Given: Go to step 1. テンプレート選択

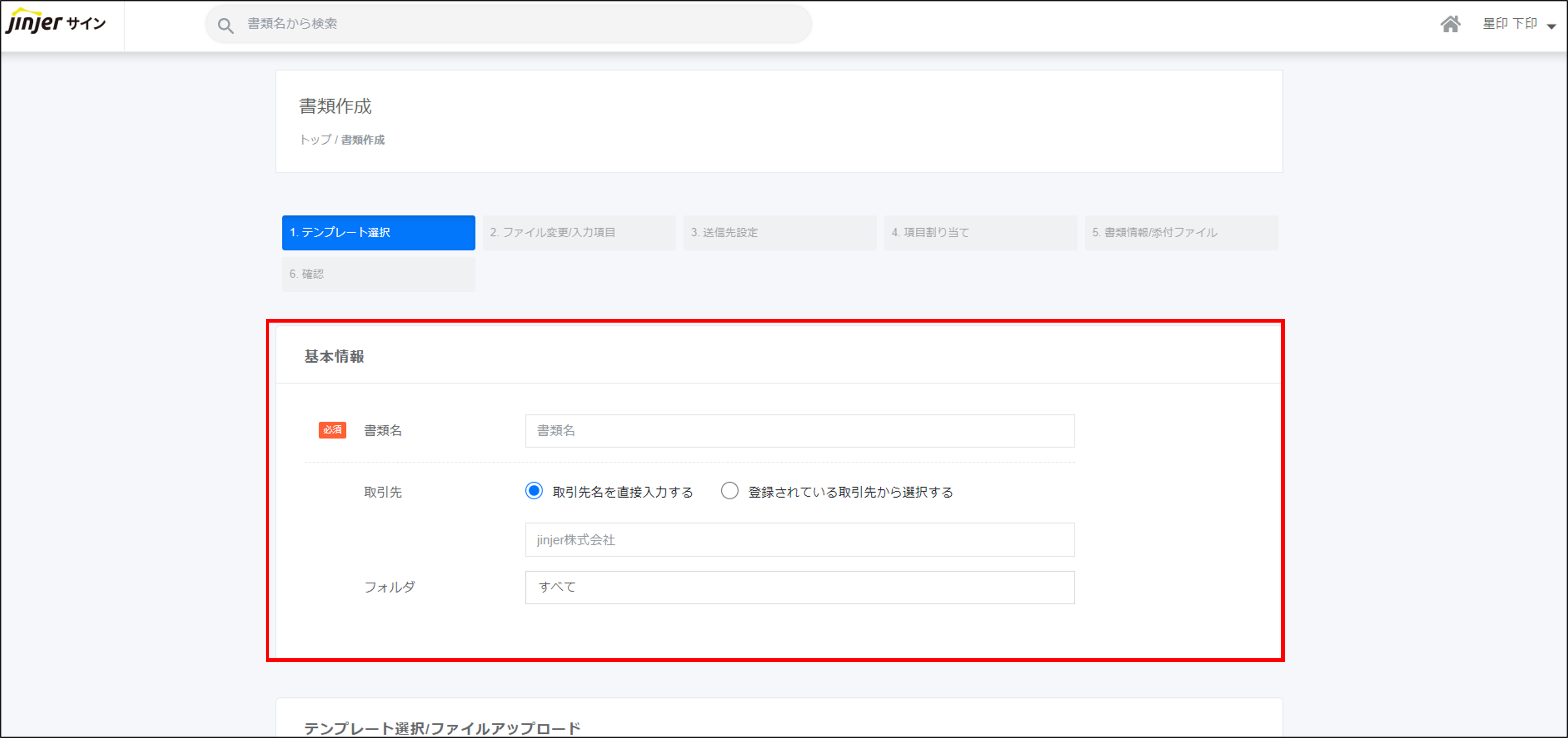Looking at the screenshot, I should coord(378,232).
